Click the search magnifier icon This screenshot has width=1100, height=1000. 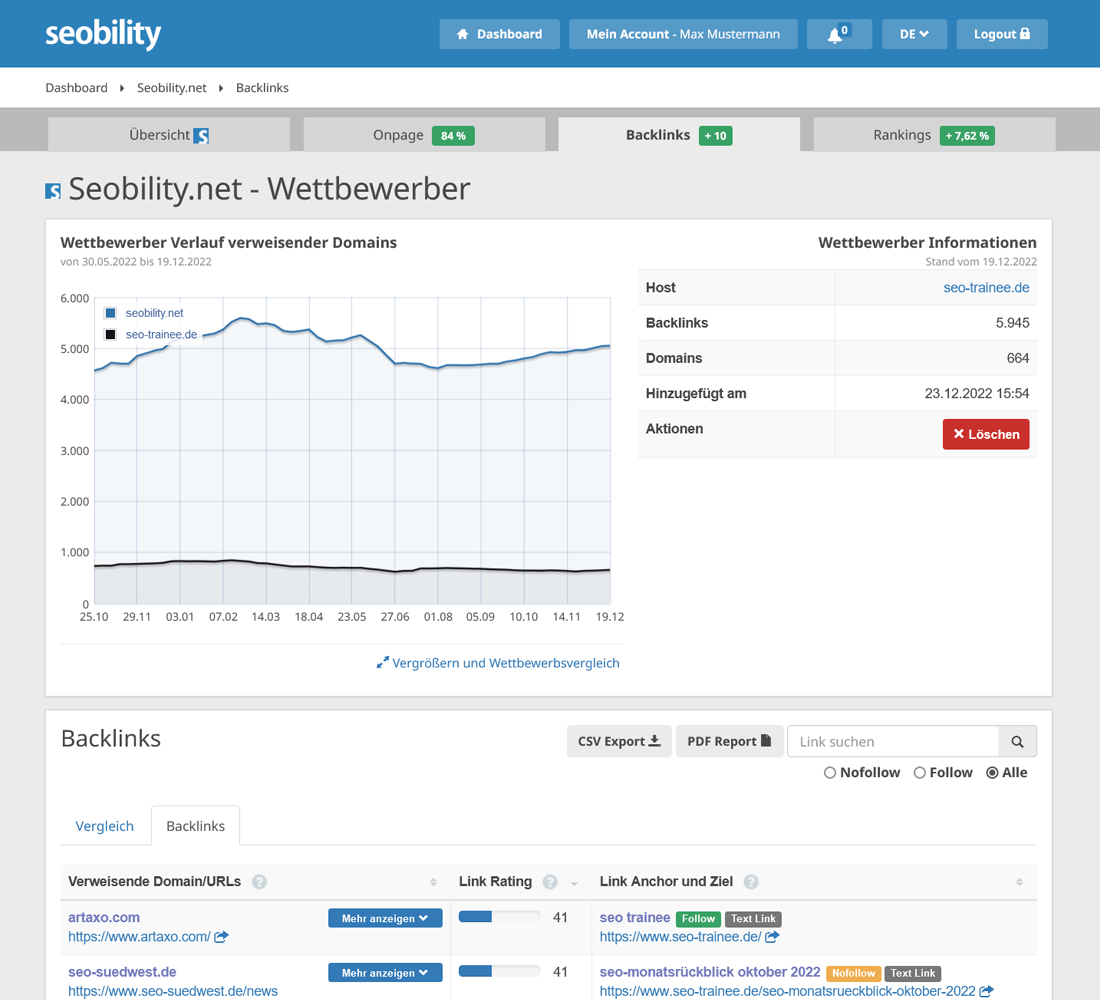point(1017,741)
